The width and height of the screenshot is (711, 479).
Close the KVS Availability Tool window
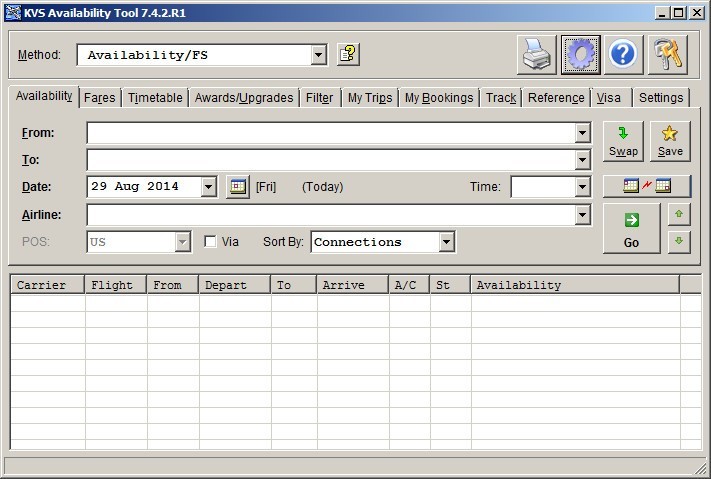(696, 13)
